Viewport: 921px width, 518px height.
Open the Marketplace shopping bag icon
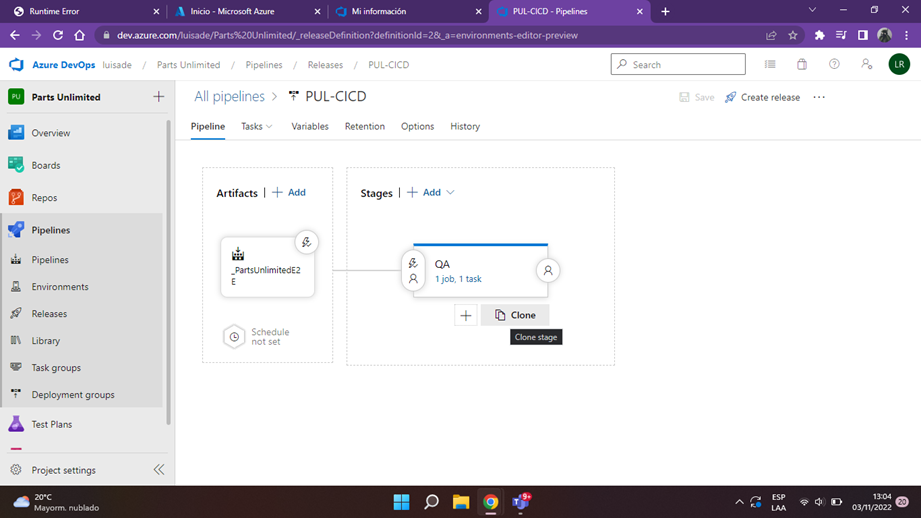point(802,65)
